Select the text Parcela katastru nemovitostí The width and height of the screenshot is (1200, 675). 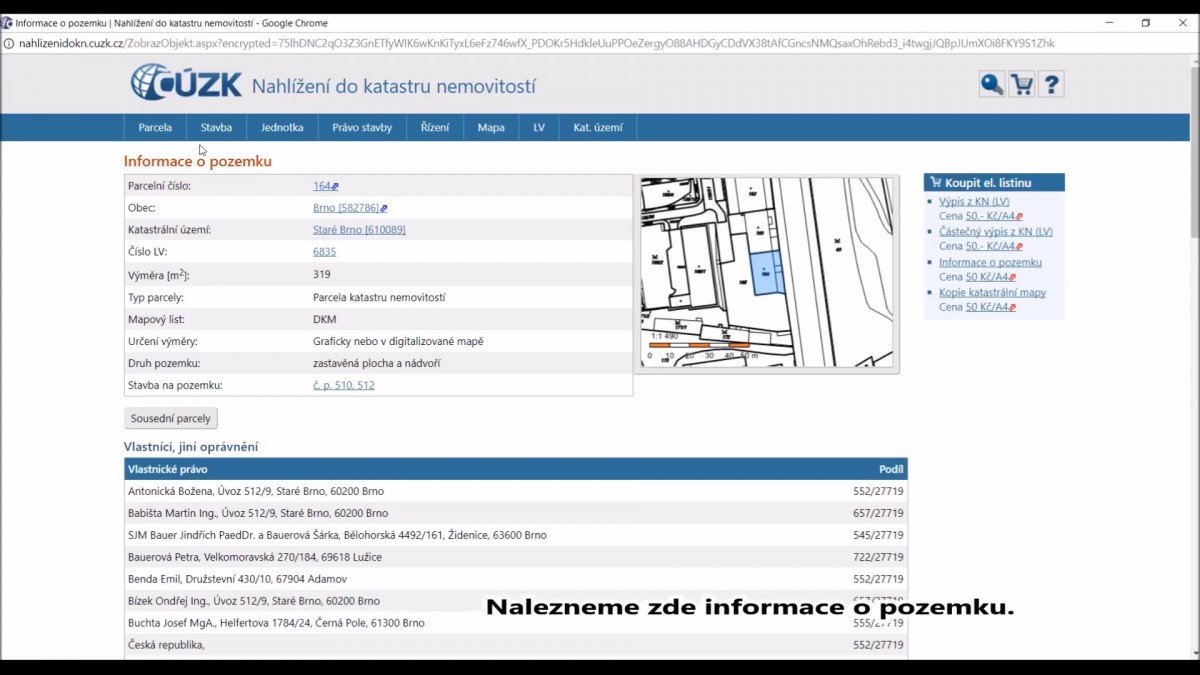tap(379, 297)
